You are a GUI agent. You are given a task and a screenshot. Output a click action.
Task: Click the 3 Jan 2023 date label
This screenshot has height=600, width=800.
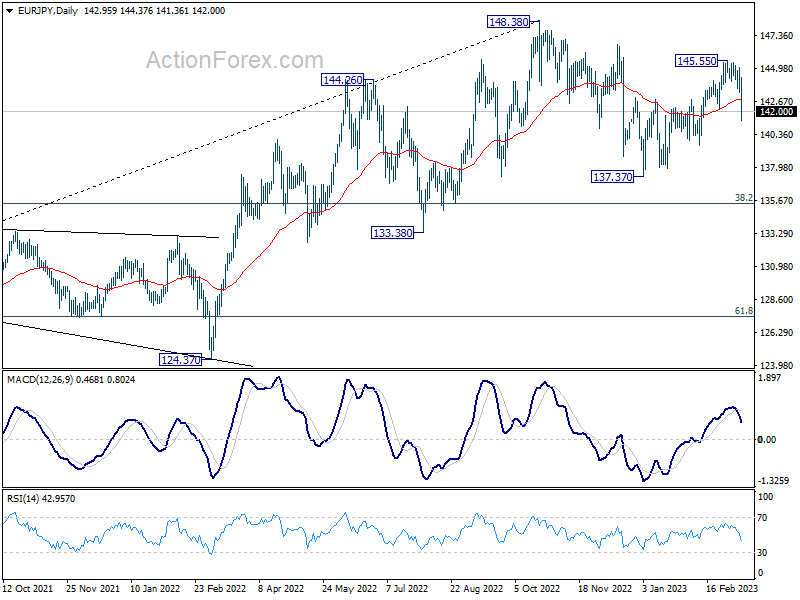664,588
